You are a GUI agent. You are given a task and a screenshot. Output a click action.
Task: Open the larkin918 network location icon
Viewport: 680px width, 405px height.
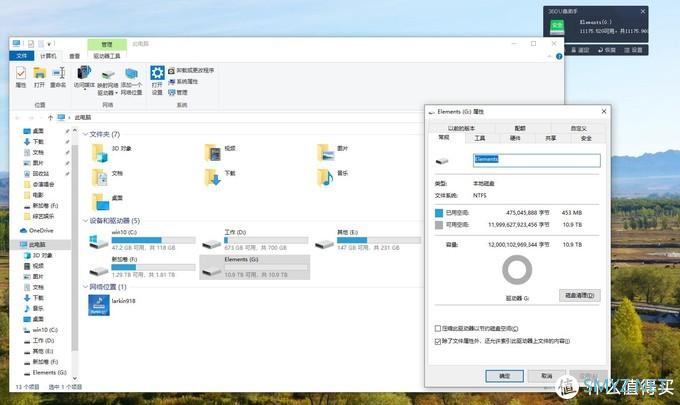point(99,306)
